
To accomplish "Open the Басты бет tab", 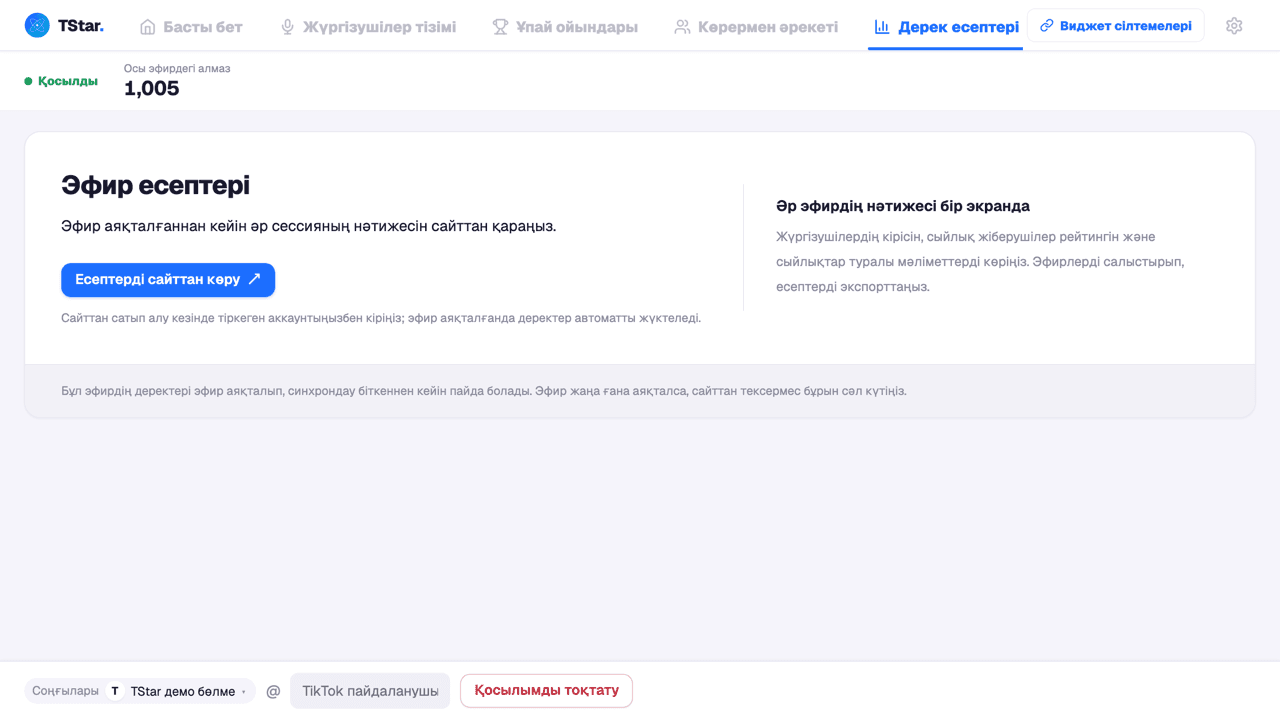I will coord(191,27).
